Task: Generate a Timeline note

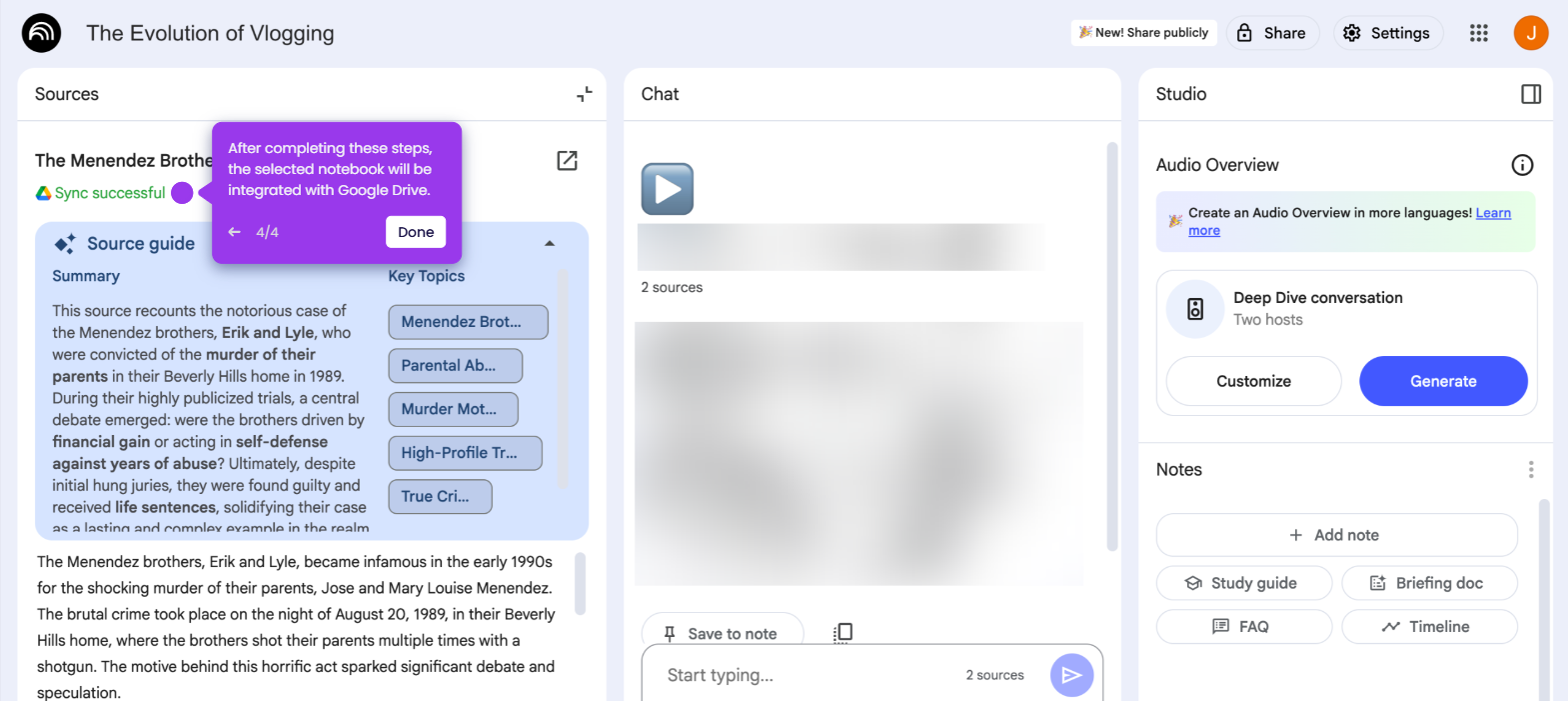Action: click(x=1429, y=627)
